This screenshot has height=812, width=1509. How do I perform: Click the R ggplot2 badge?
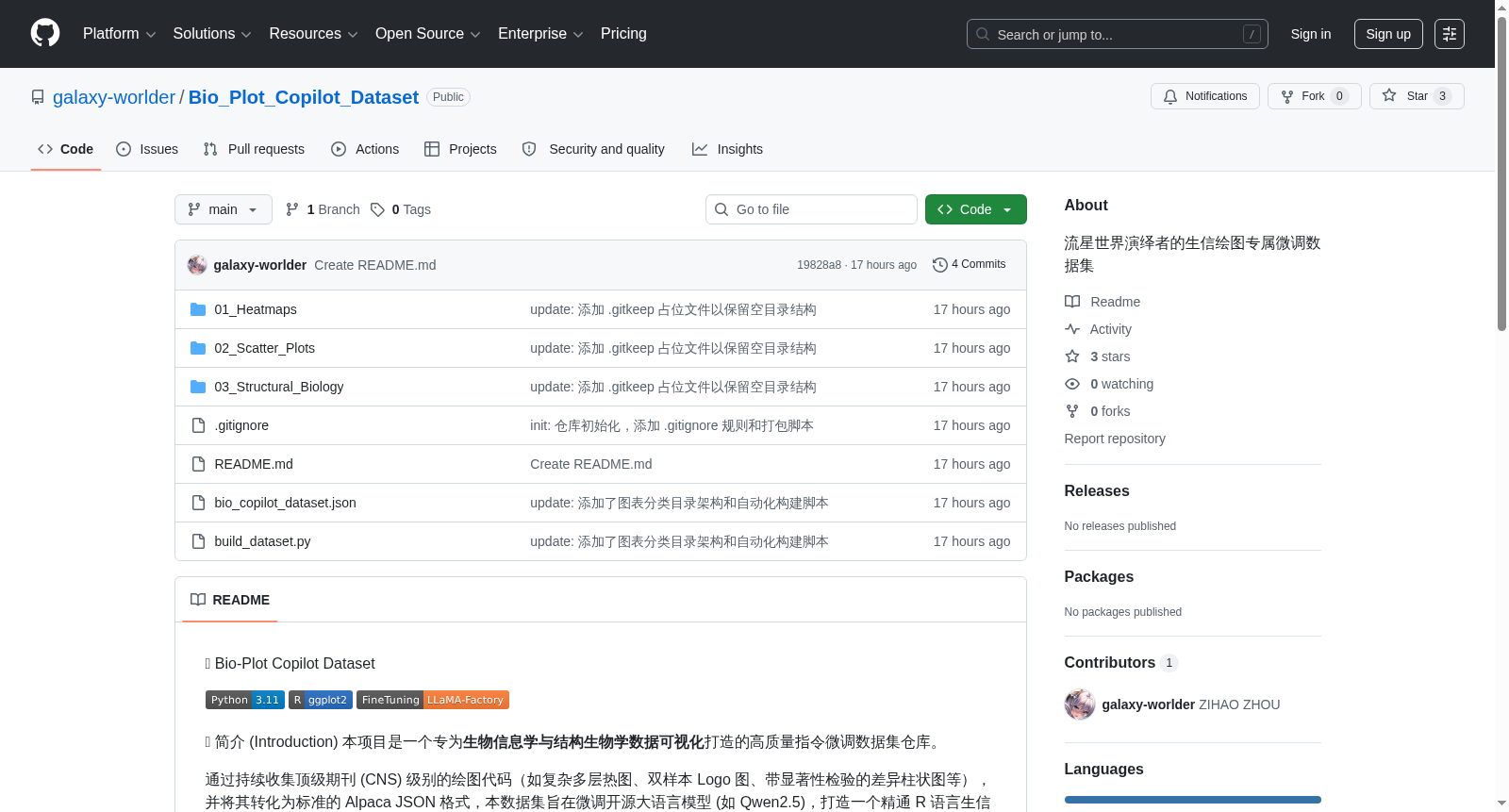[x=321, y=700]
